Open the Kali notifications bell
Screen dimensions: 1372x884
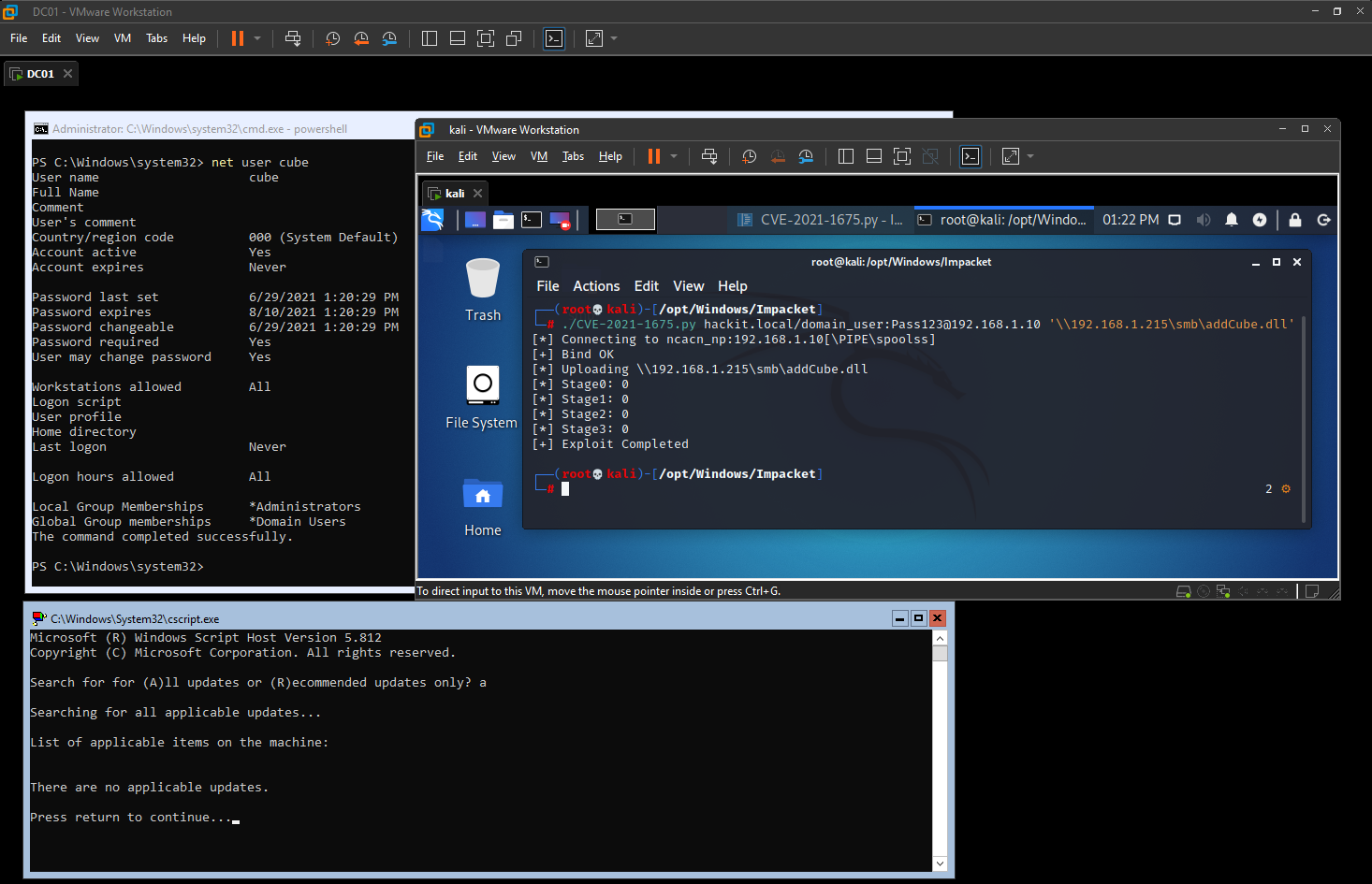(x=1232, y=220)
